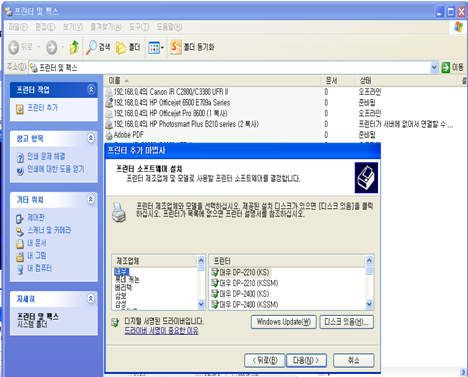The height and width of the screenshot is (377, 468).
Task: Click the manufacturer list's scroll-down arrow
Action: point(201,304)
